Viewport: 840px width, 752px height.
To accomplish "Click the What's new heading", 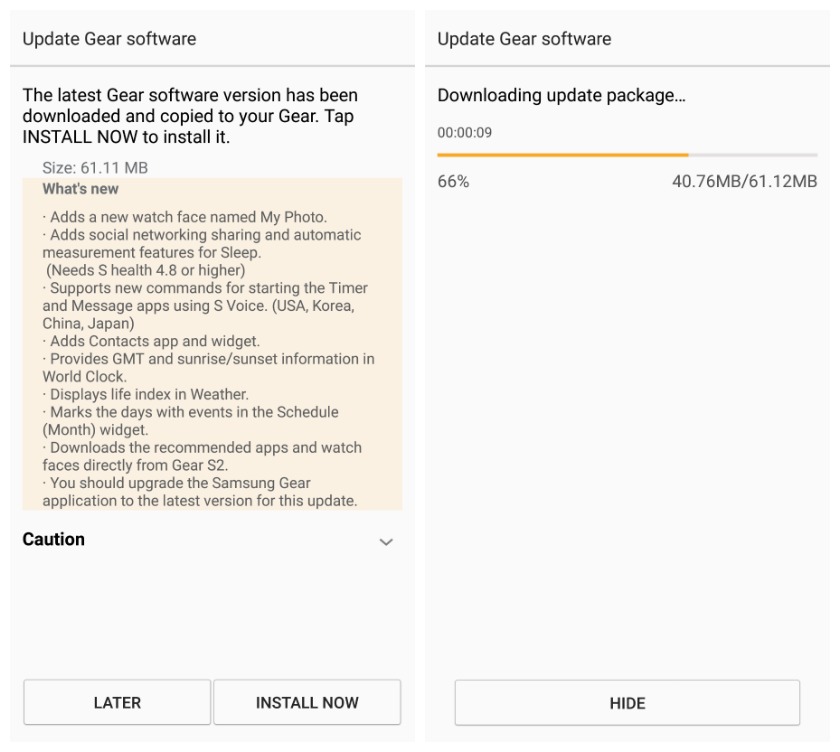I will [x=80, y=189].
